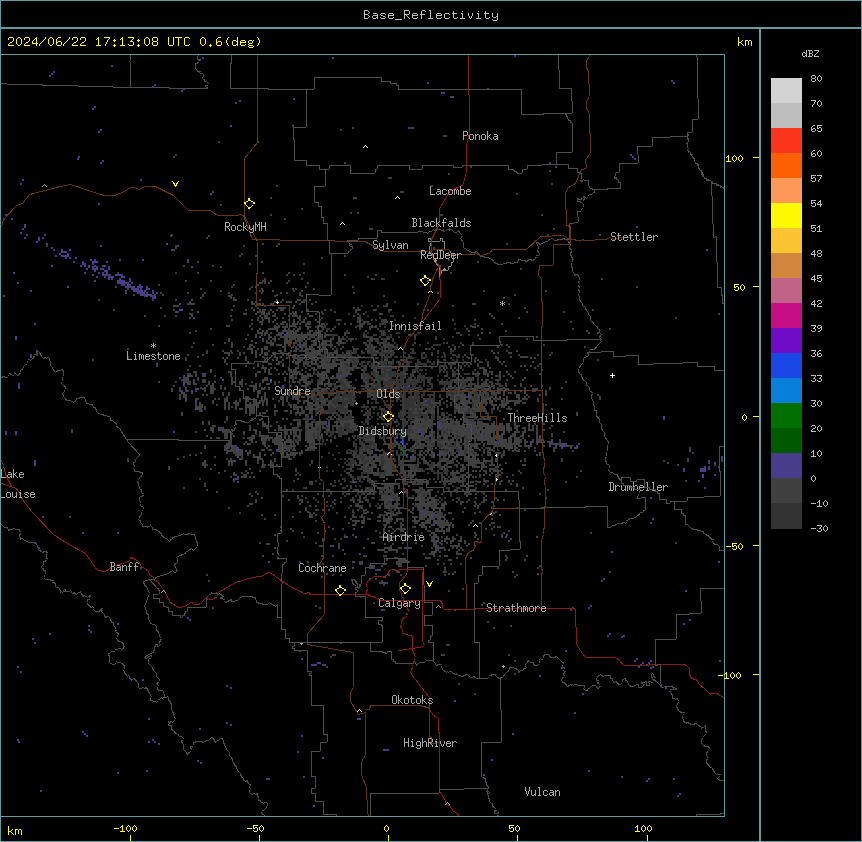This screenshot has height=842, width=862.
Task: Pick the purple 36-39 dBZ legend swatch
Action: [x=786, y=340]
